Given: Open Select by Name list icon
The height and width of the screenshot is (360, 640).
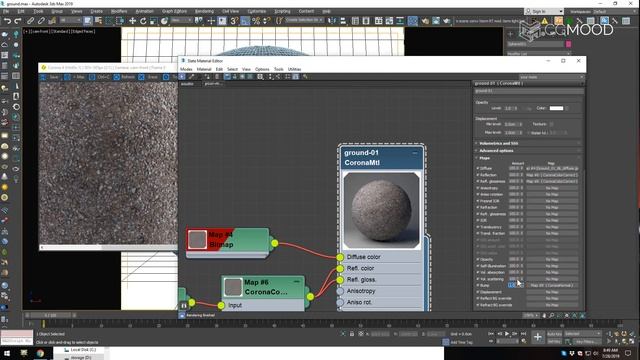Looking at the screenshot, I should [98, 21].
